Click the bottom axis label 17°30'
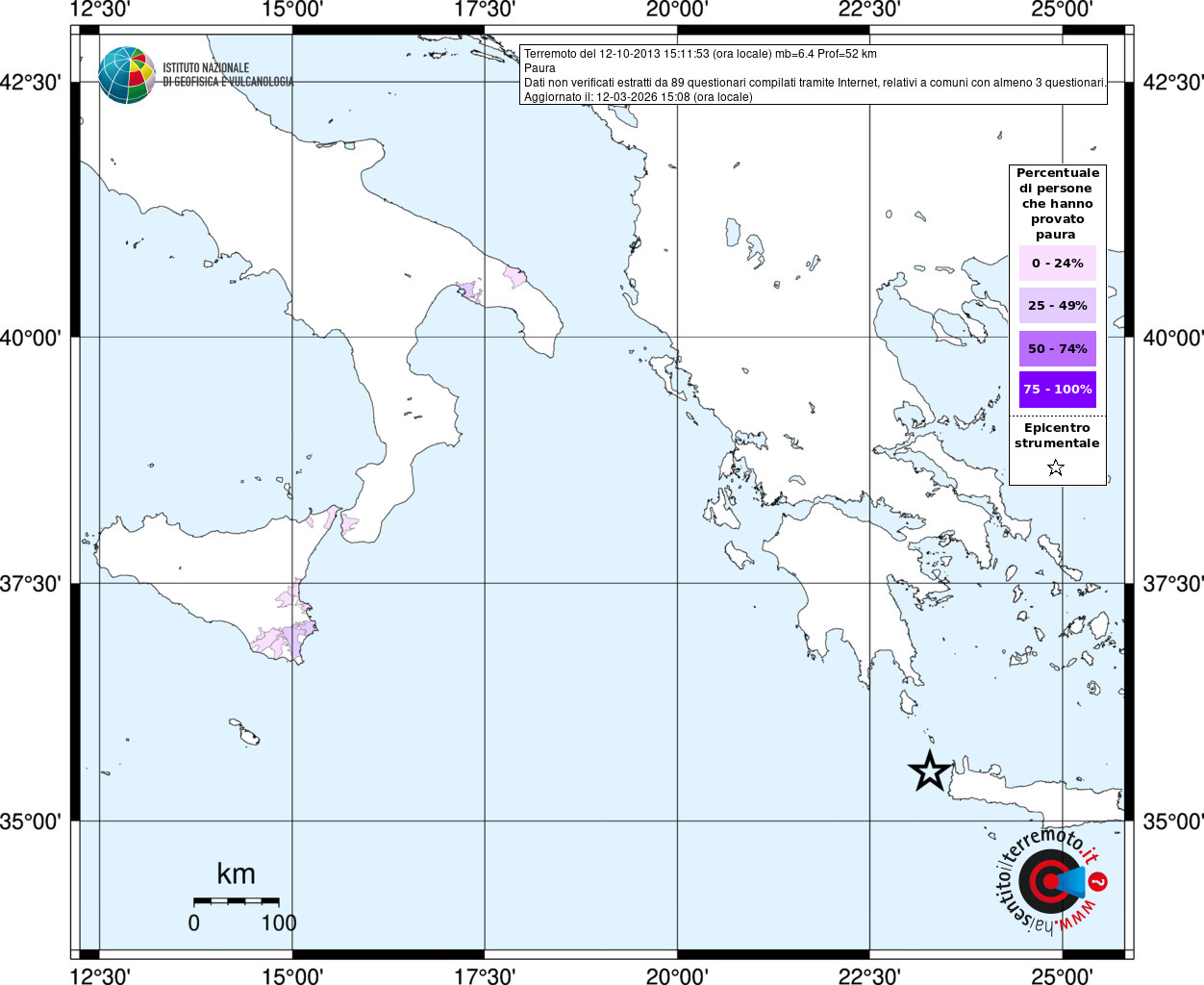 [x=485, y=975]
